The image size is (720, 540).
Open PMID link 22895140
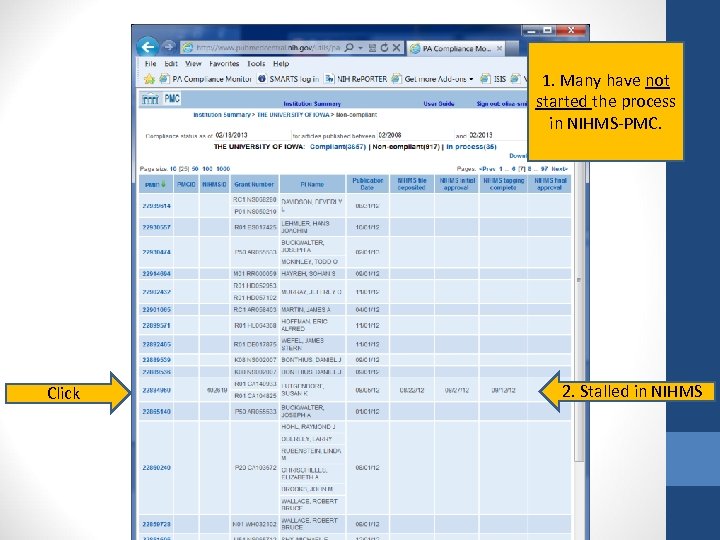pyautogui.click(x=157, y=411)
